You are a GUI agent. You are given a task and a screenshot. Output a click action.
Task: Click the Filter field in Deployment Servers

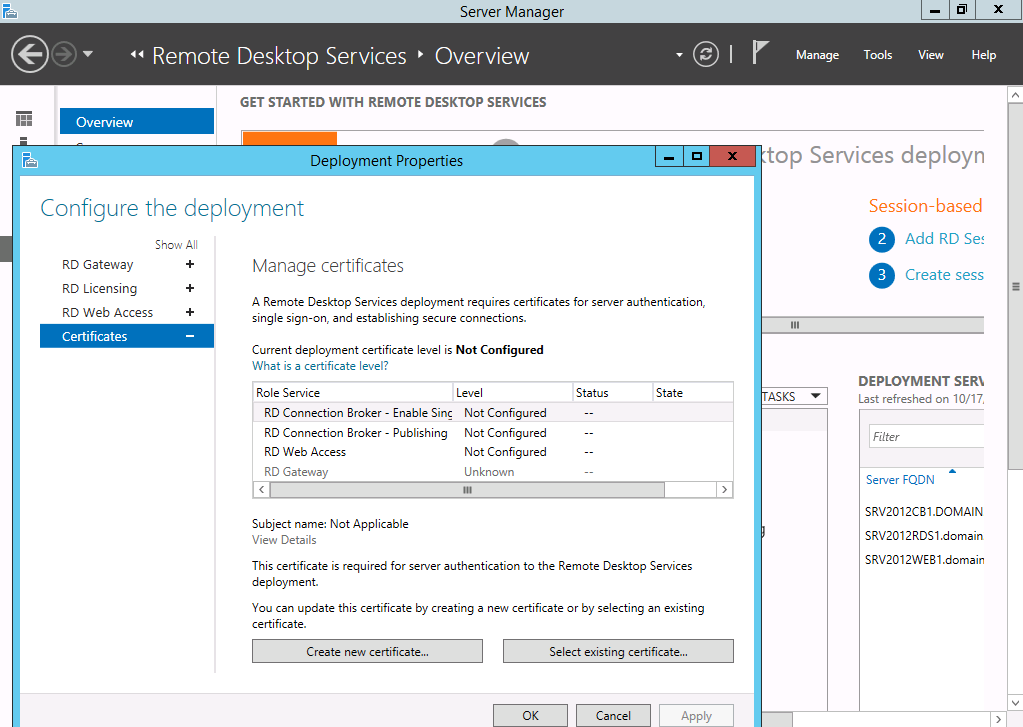pyautogui.click(x=926, y=437)
